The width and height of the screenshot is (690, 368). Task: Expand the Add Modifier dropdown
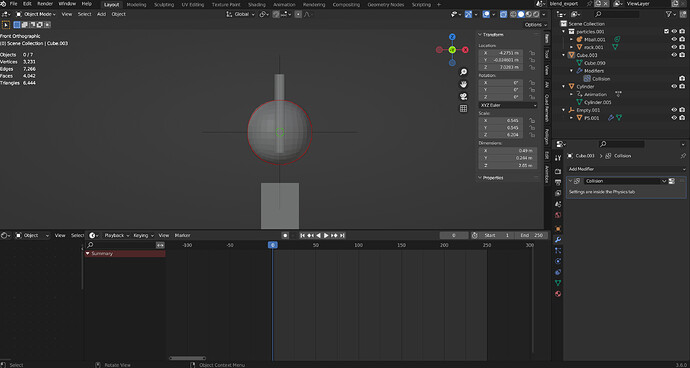point(627,169)
